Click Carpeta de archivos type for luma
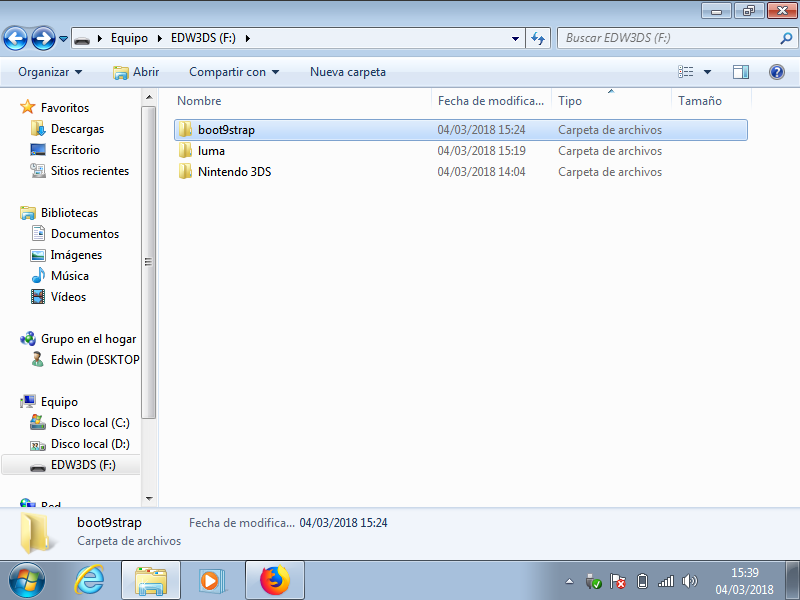 coord(610,151)
